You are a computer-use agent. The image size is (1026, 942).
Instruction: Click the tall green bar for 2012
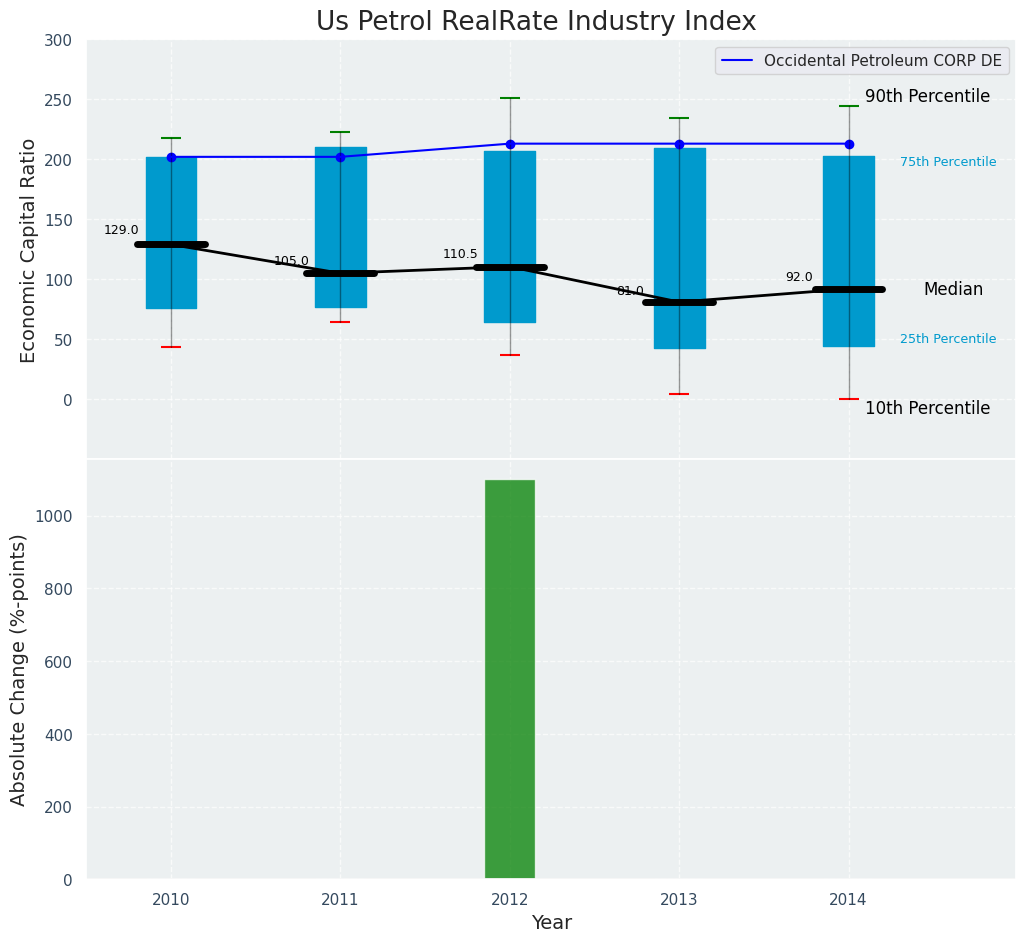click(510, 680)
